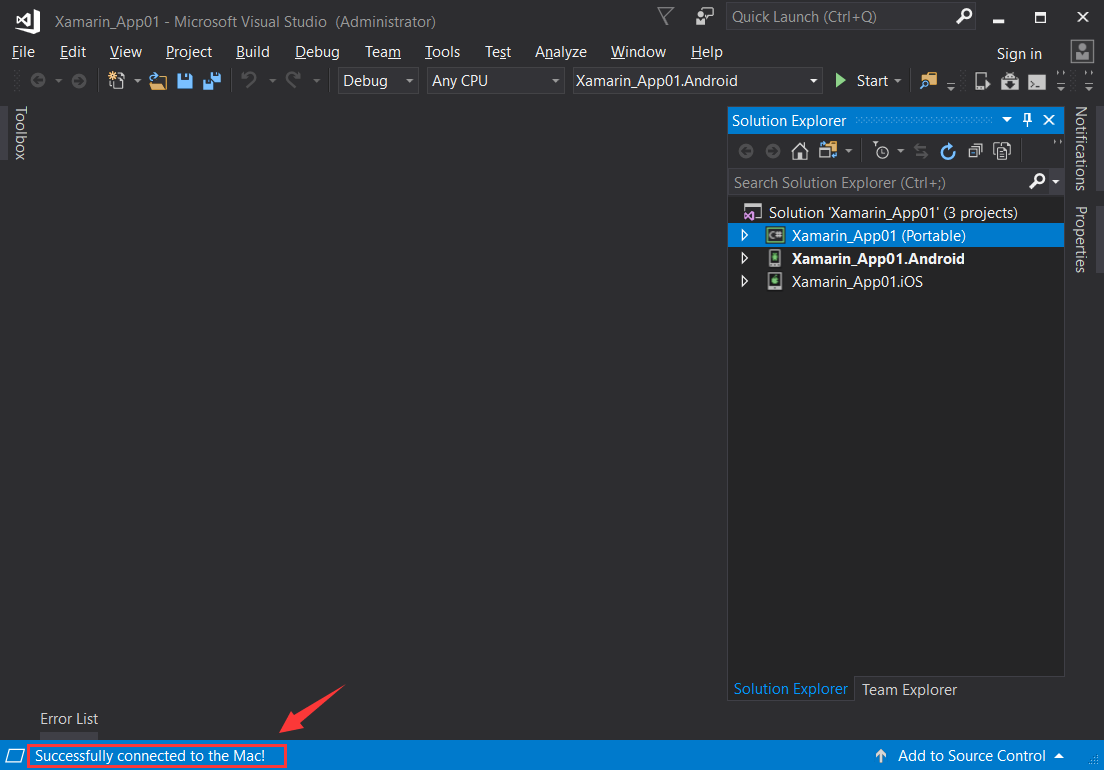1104x770 pixels.
Task: Open the File menu
Action: pyautogui.click(x=23, y=51)
